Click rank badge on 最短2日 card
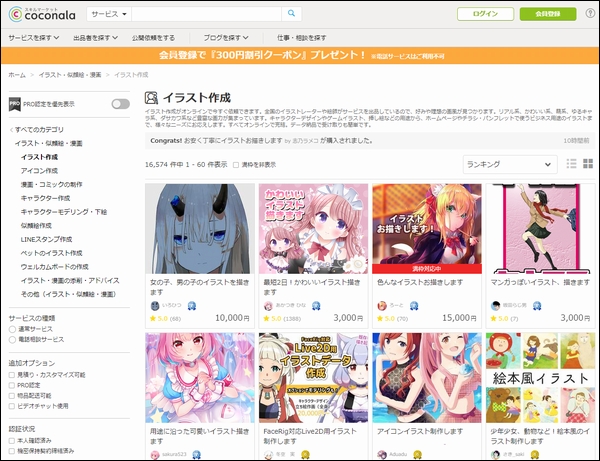Screen dimensions: 600x461 tap(316, 305)
